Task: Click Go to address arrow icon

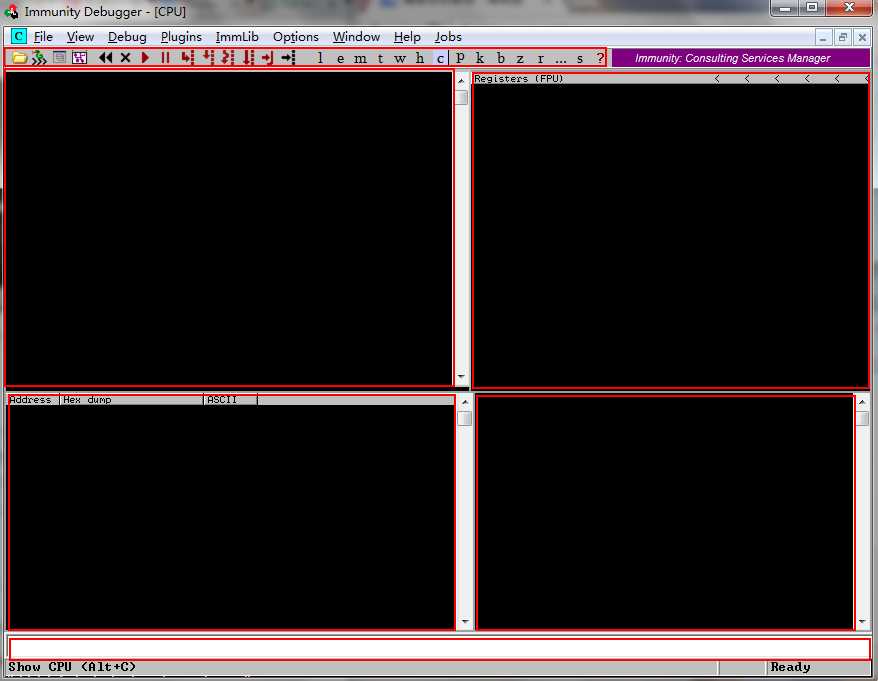Action: click(288, 58)
